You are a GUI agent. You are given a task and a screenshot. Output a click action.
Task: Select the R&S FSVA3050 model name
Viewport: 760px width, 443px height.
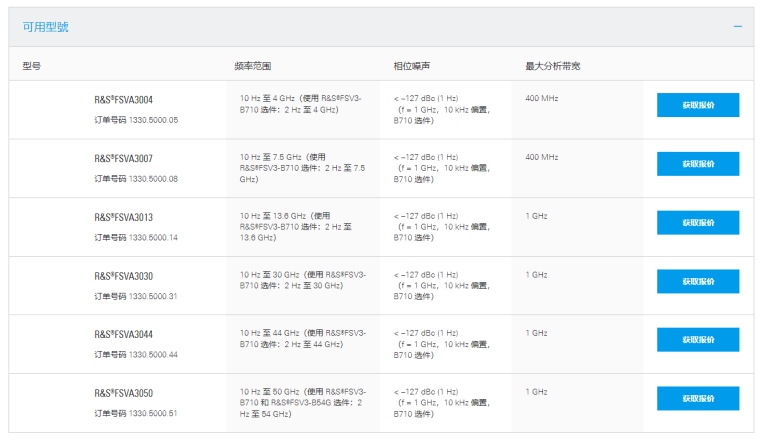[x=124, y=393]
